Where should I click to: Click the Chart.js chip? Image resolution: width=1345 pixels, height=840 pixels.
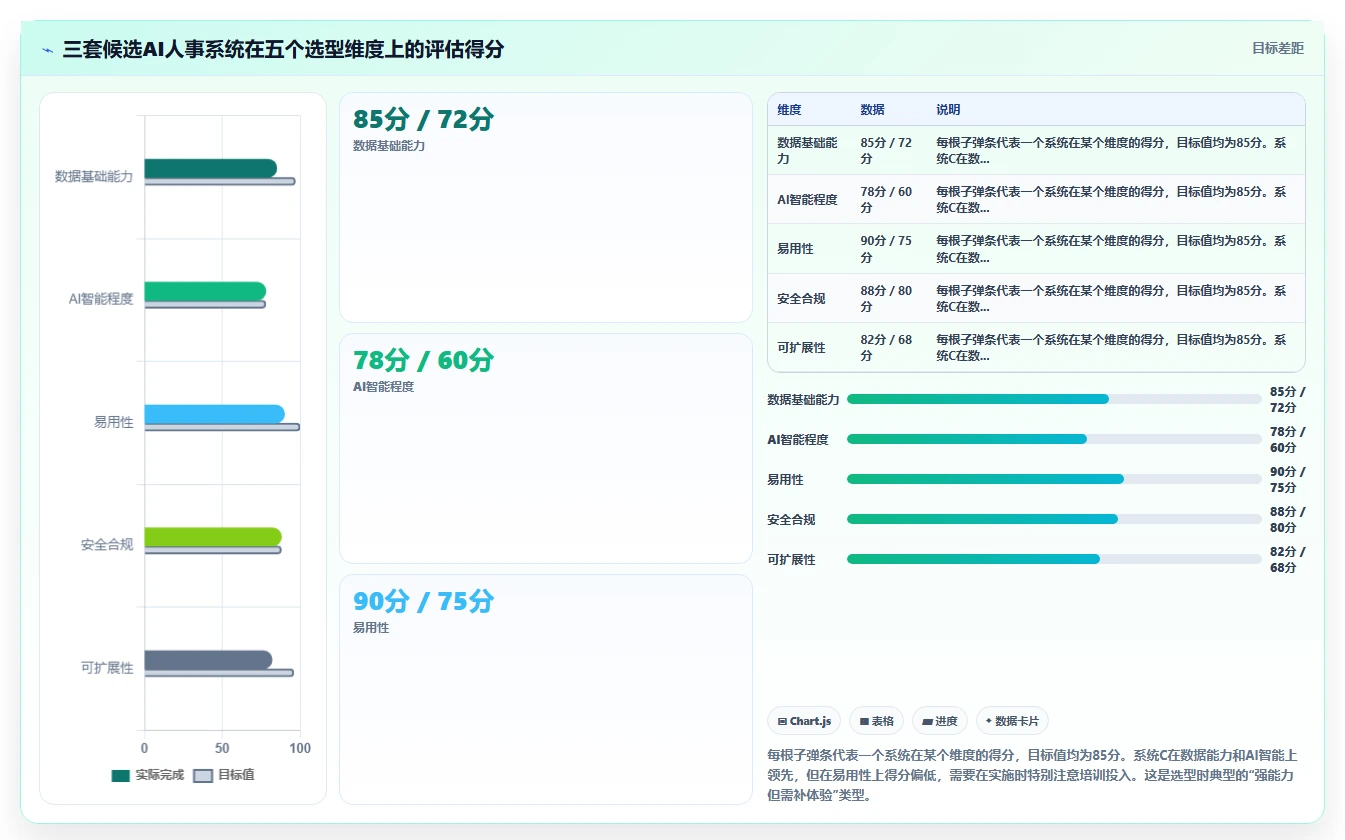click(804, 721)
